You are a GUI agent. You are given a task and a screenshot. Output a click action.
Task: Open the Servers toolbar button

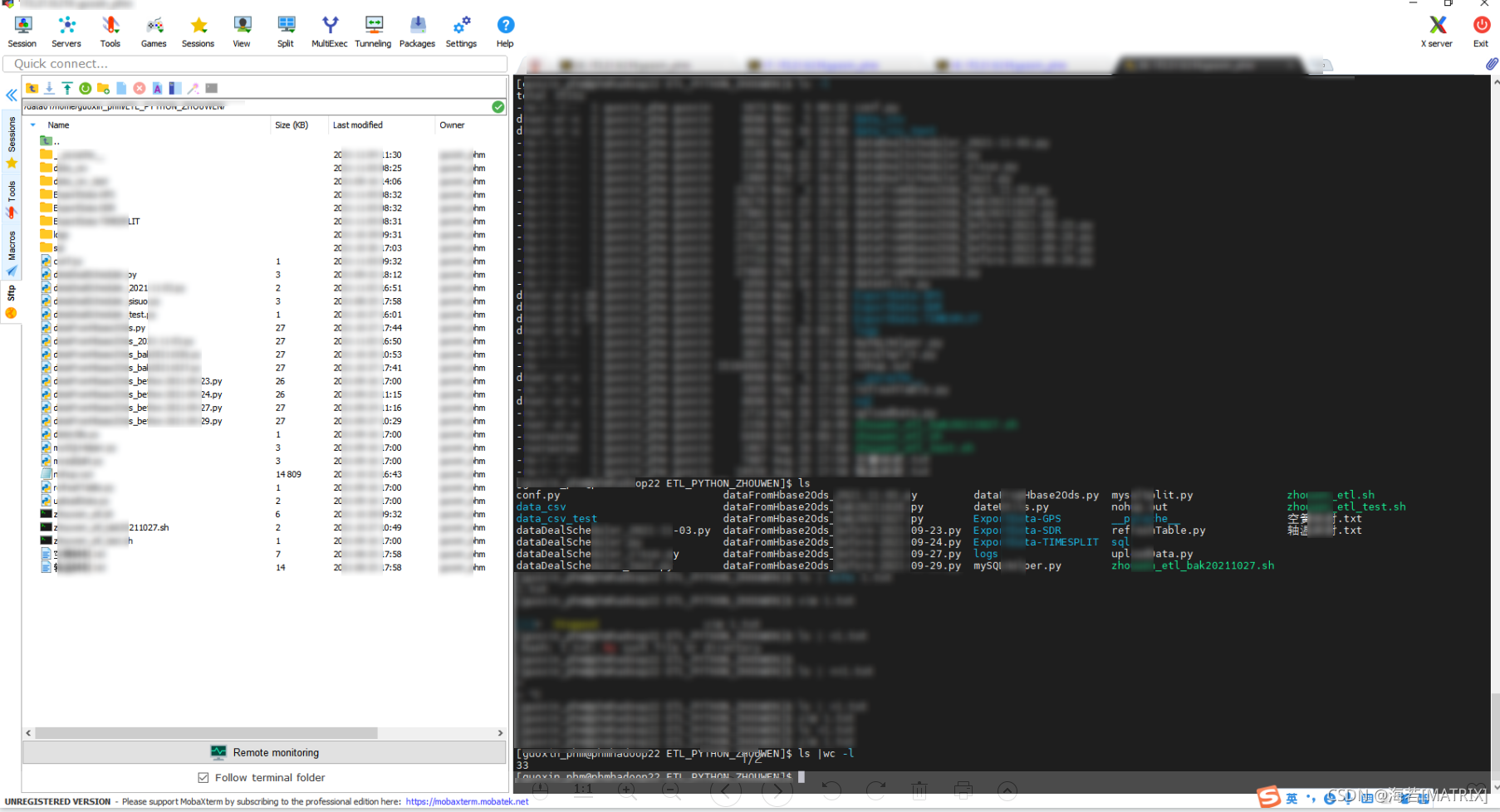tap(66, 32)
